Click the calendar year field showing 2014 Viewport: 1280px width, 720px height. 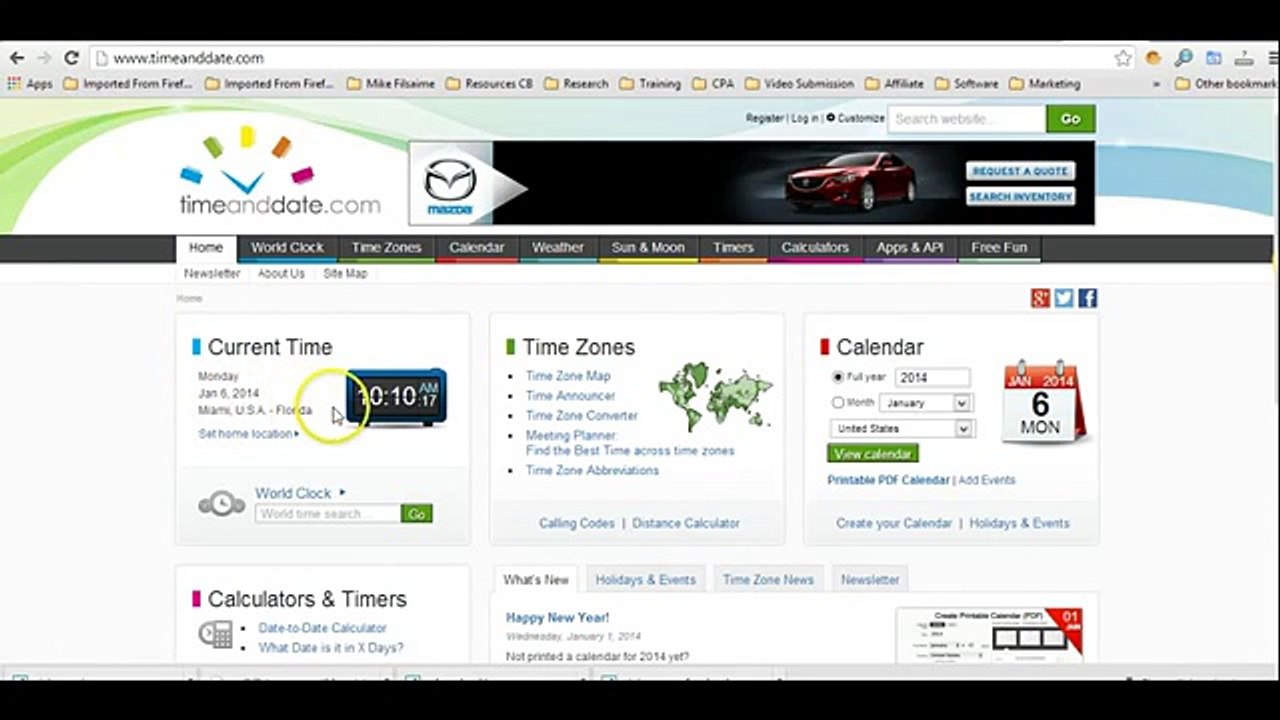[932, 378]
